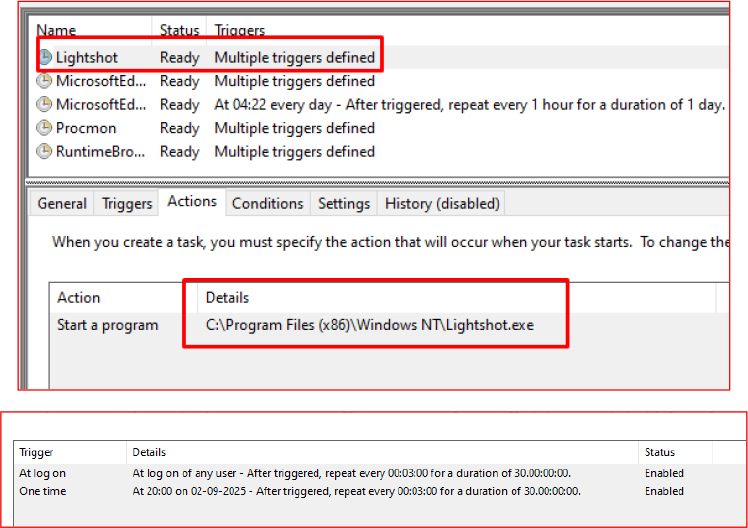This screenshot has height=528, width=748.
Task: Sort tasks by the Triggers column header
Action: pos(239,30)
